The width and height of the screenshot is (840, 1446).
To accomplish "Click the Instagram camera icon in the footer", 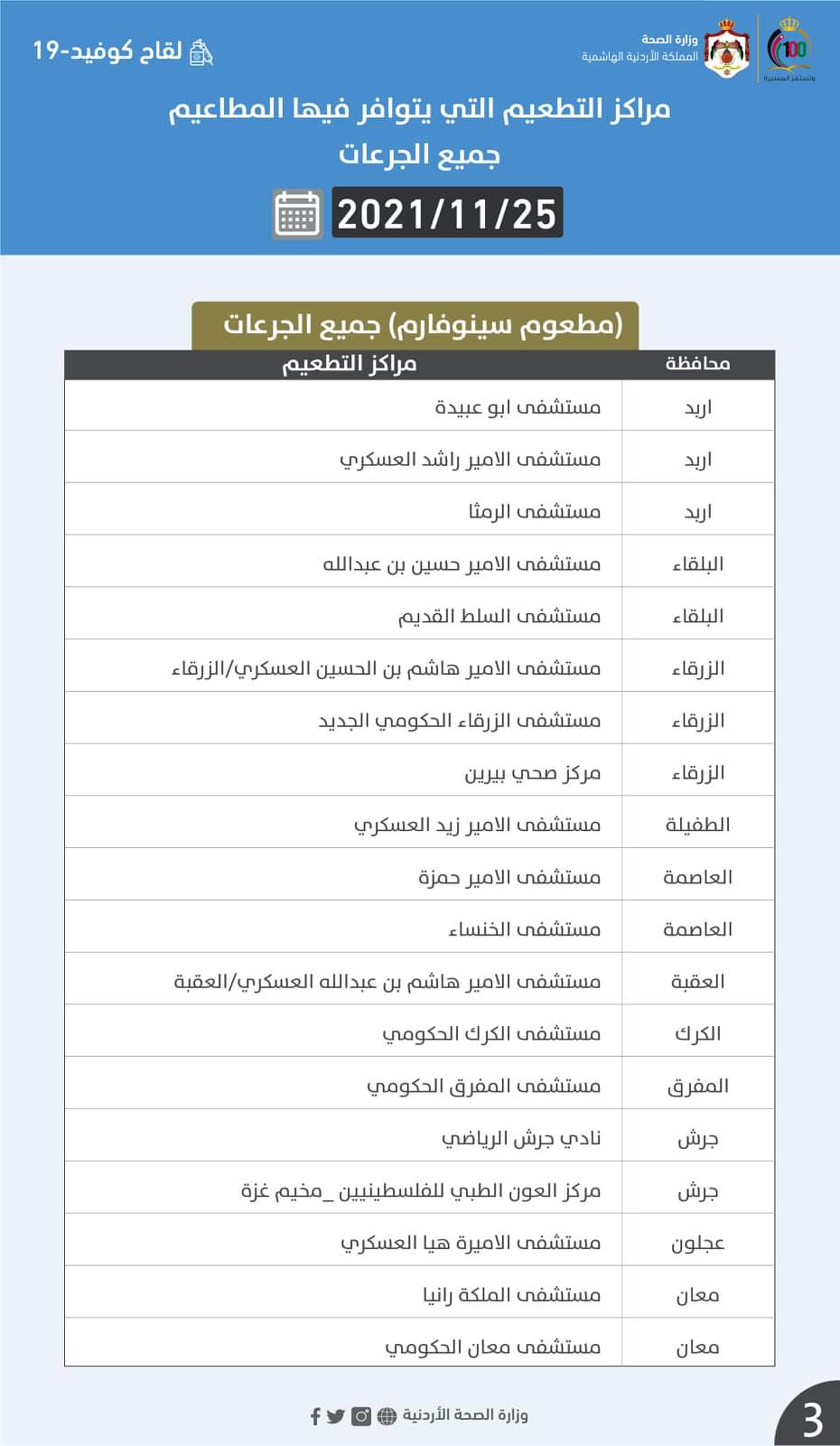I will (x=361, y=1415).
